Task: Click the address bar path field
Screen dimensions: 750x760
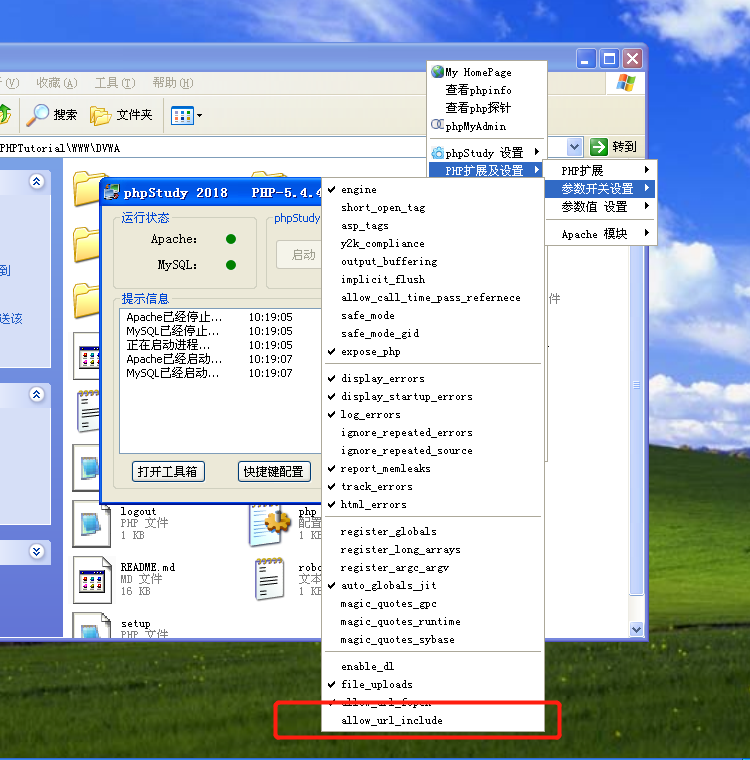Action: (x=213, y=148)
